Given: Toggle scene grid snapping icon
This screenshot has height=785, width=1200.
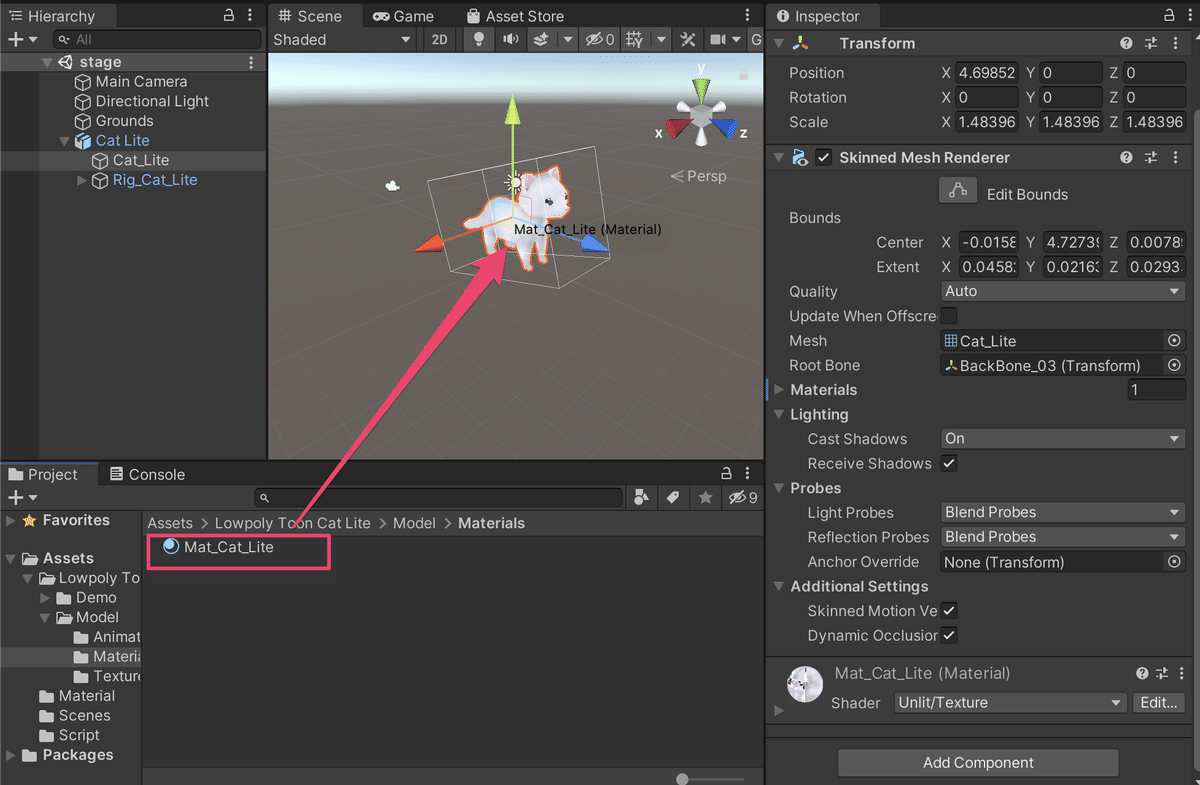Looking at the screenshot, I should click(634, 40).
